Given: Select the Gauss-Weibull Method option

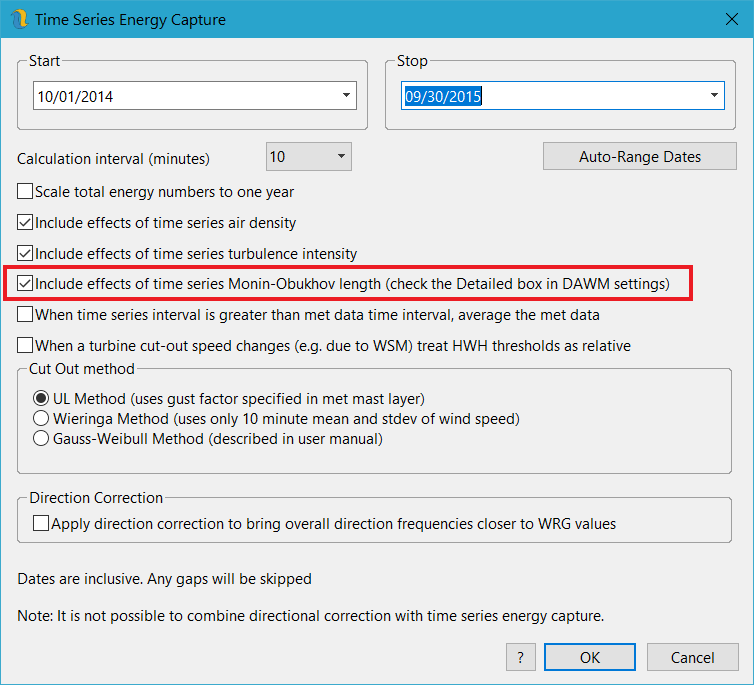Looking at the screenshot, I should (x=41, y=438).
